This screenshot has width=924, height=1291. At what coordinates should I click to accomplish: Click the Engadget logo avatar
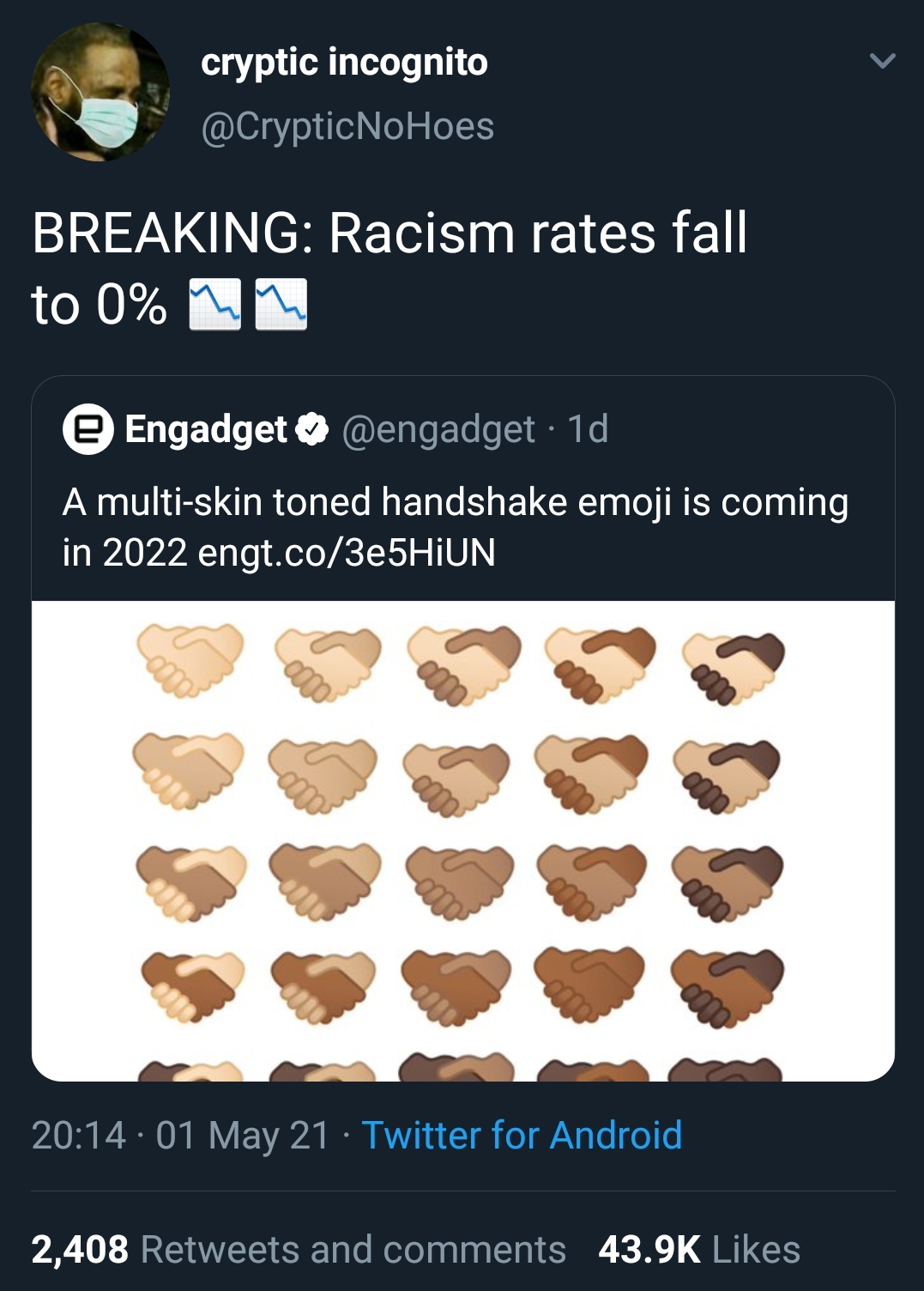click(x=88, y=429)
